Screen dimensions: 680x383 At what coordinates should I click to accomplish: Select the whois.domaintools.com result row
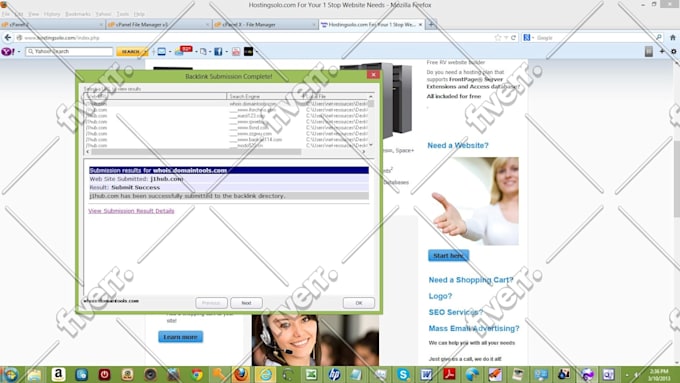226,104
